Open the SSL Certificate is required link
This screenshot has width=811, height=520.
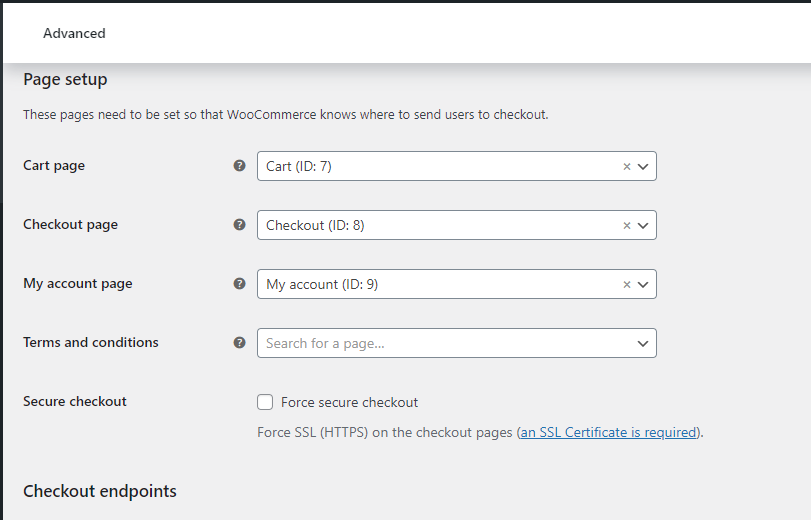[608, 433]
